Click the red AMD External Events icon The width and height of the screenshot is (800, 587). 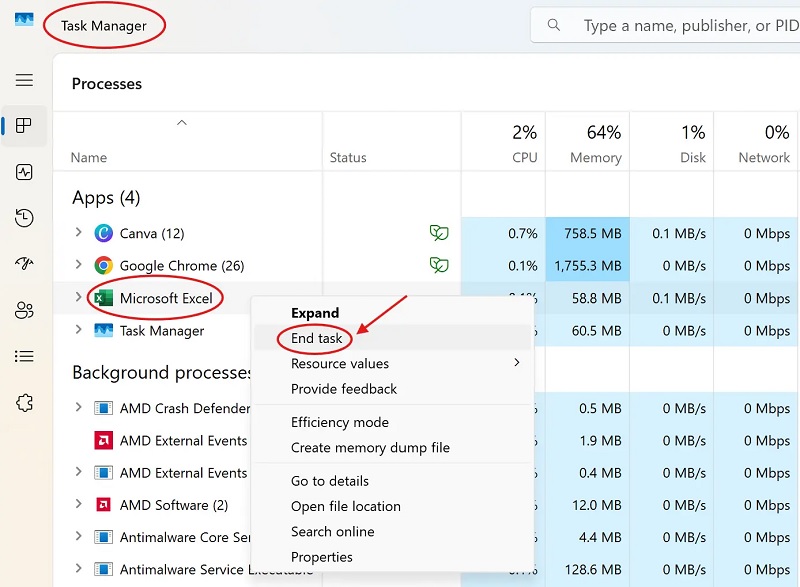point(104,440)
